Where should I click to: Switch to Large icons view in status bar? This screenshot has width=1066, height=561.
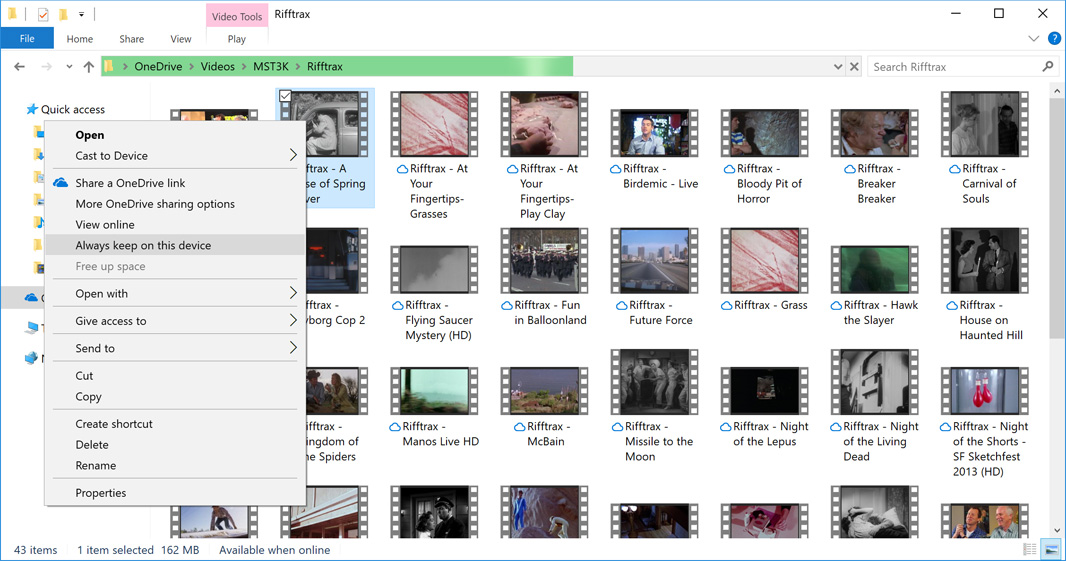(1050, 550)
